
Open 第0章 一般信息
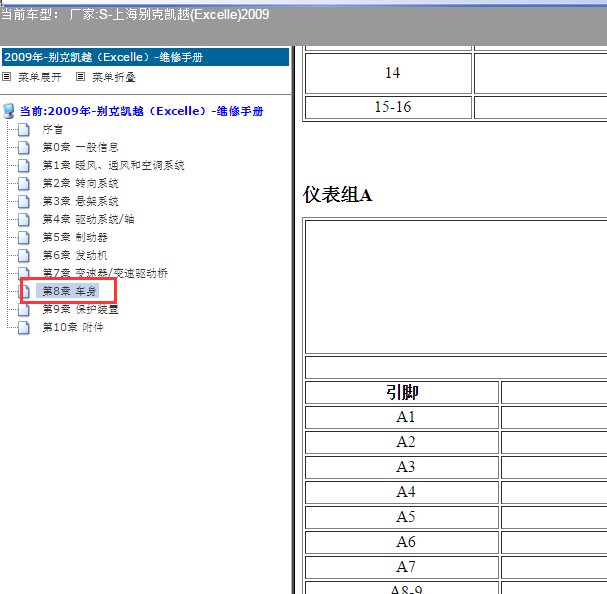point(80,148)
